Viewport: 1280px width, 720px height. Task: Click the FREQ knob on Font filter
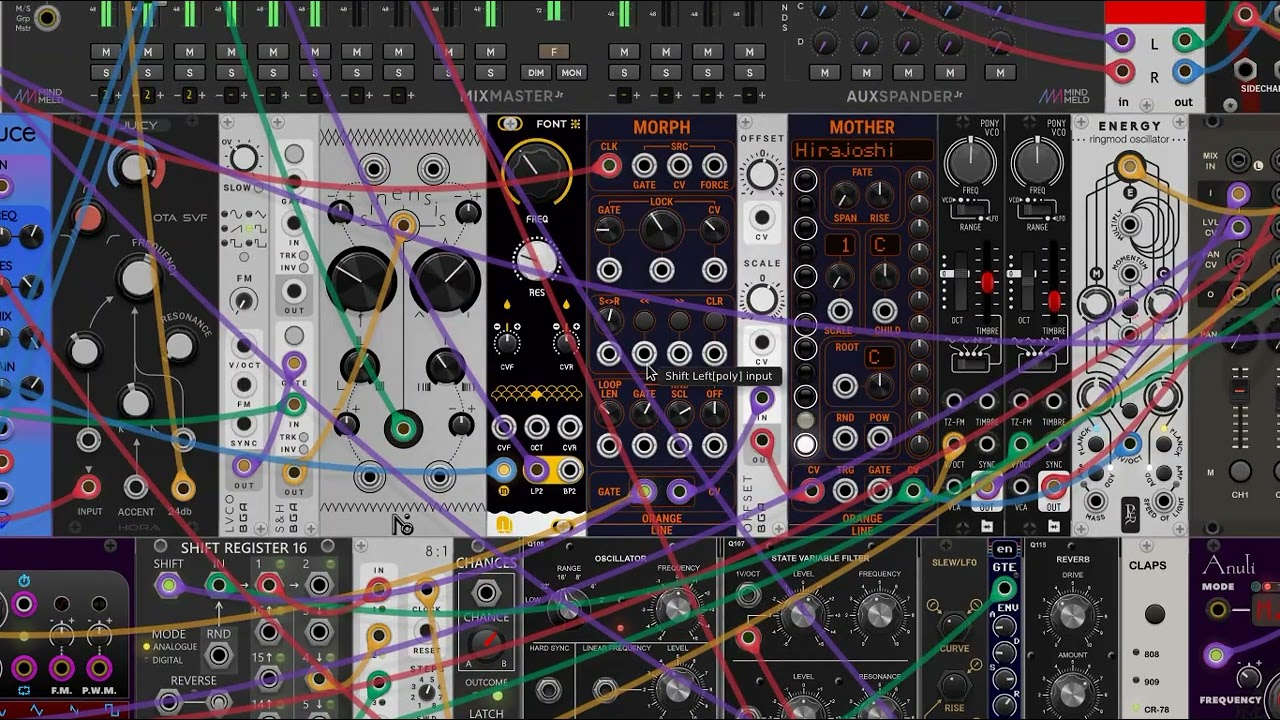[x=538, y=172]
